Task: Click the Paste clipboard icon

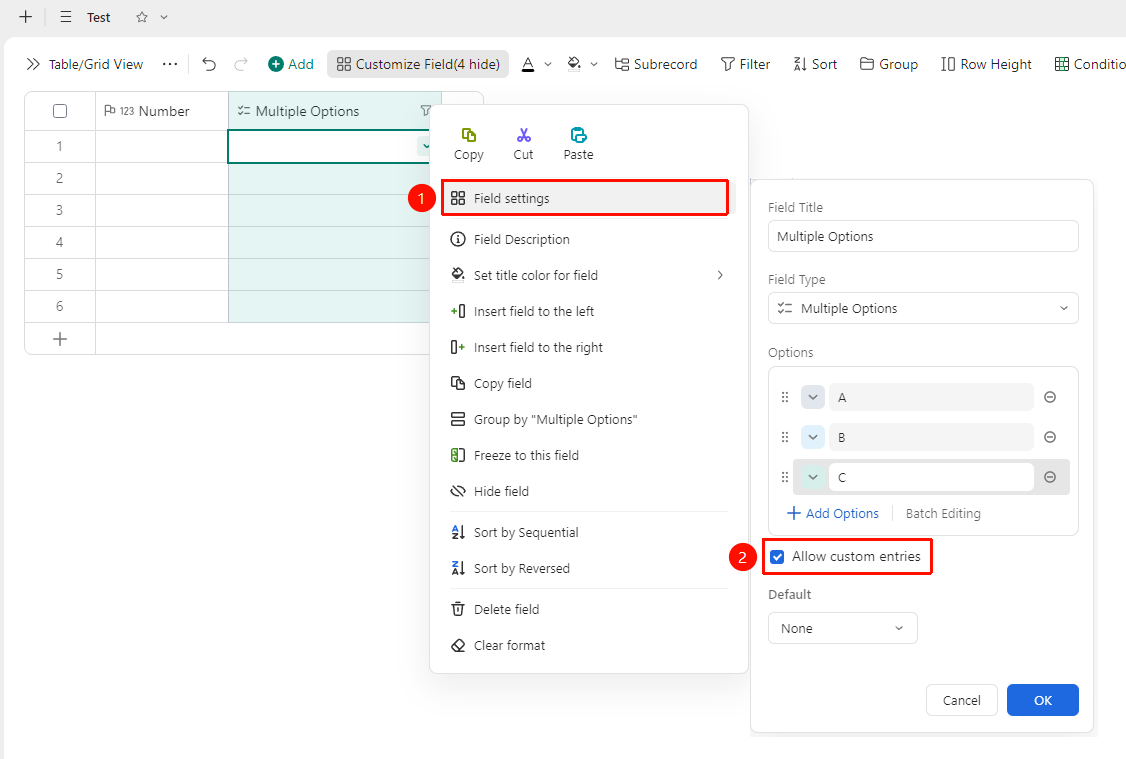Action: [x=578, y=135]
